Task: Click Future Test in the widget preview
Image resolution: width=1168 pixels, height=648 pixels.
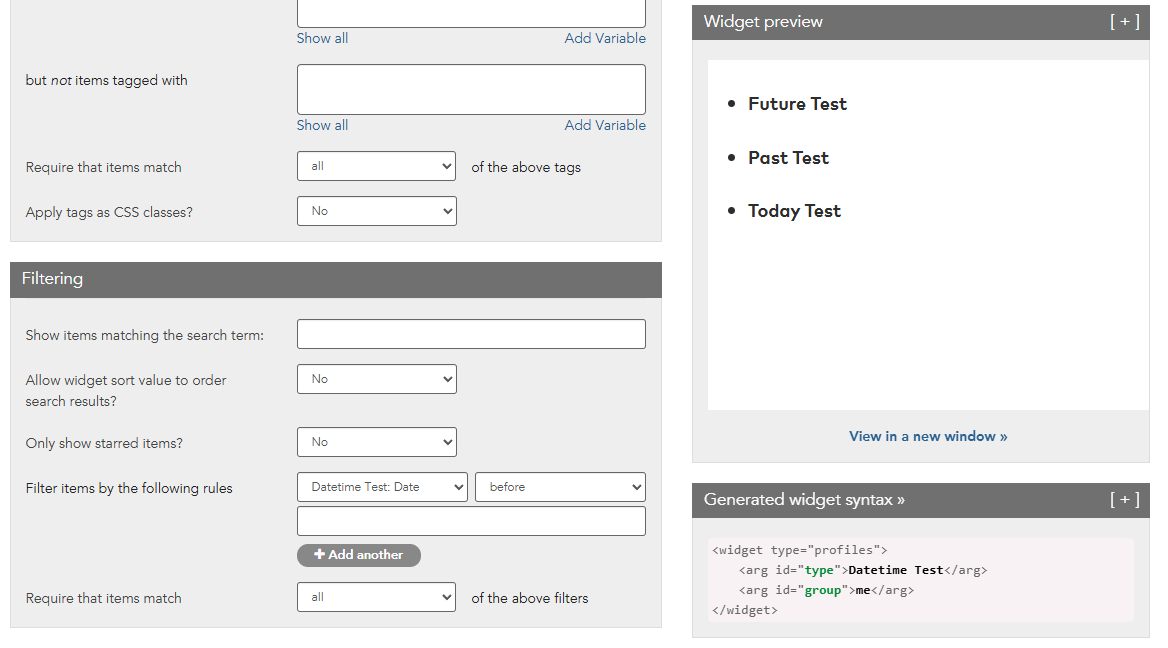Action: coord(797,104)
